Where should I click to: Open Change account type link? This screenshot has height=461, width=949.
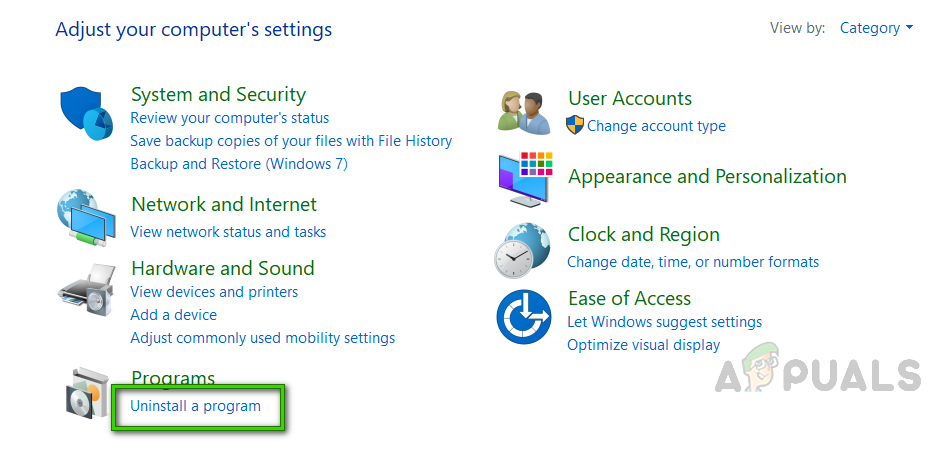[656, 126]
